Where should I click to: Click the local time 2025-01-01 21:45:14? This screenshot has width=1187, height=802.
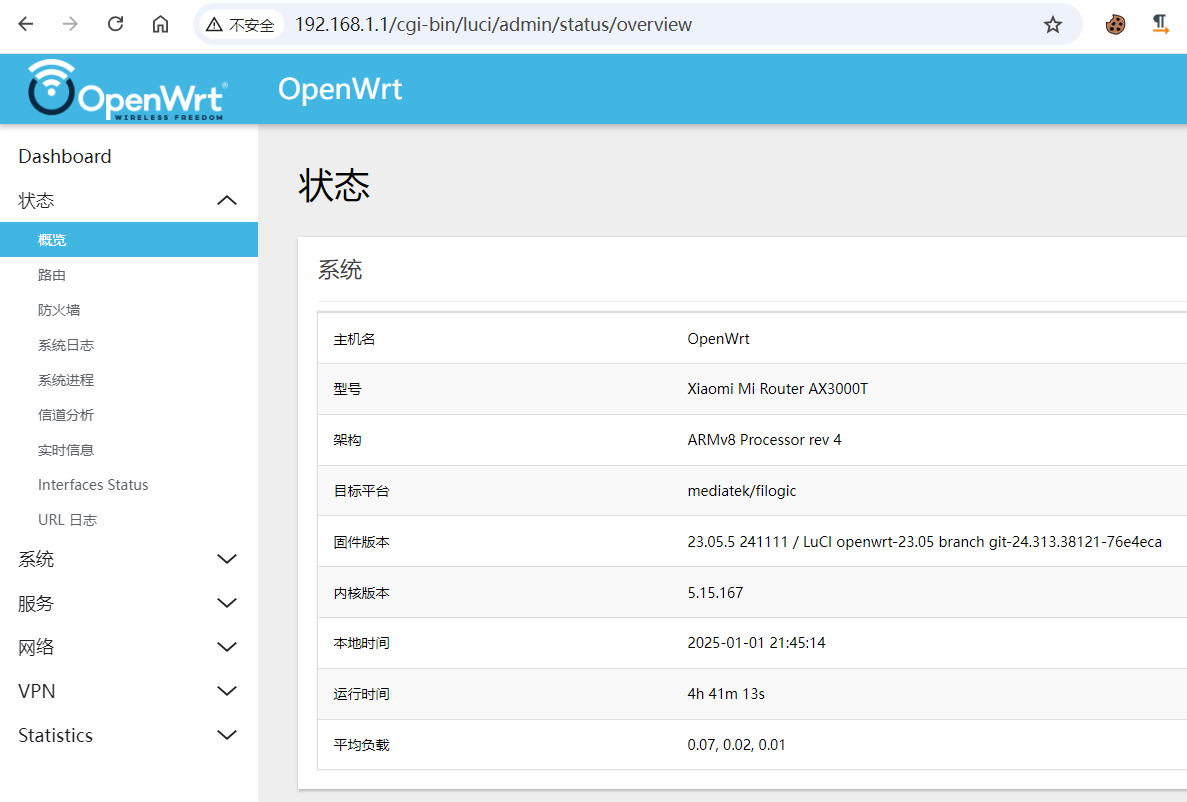756,643
